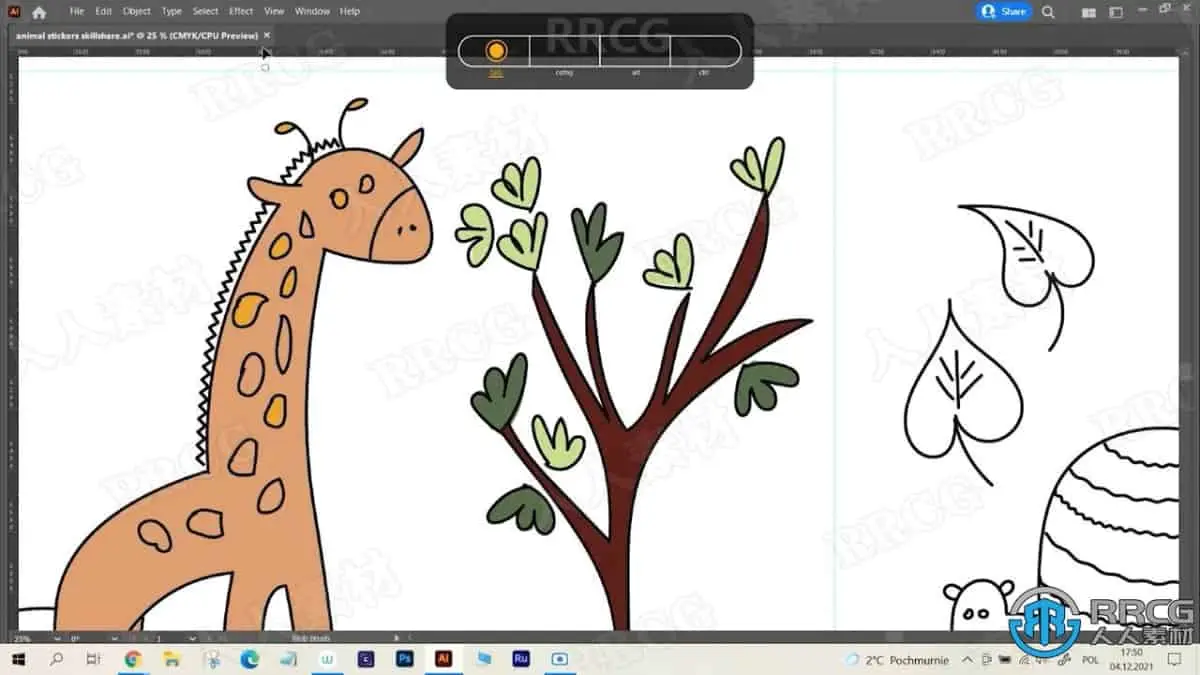Click the Blob Brush status text

pyautogui.click(x=309, y=638)
